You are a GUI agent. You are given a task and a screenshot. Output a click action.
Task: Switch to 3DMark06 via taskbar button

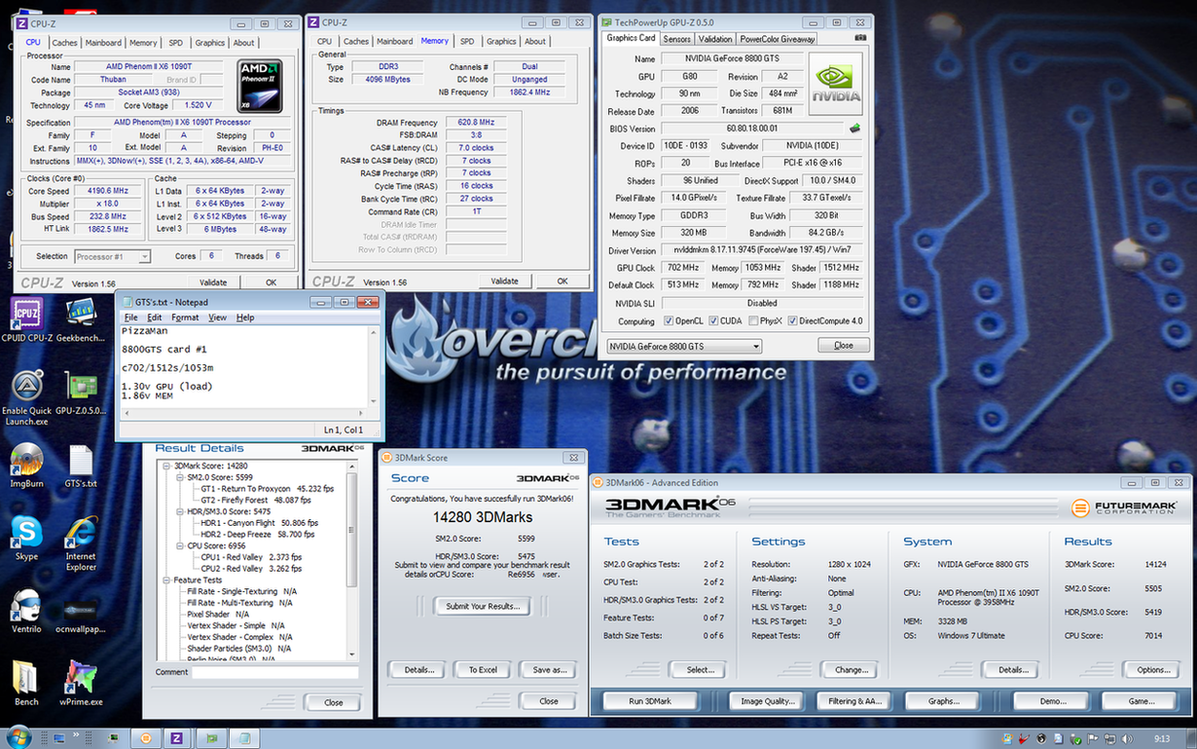tap(145, 738)
